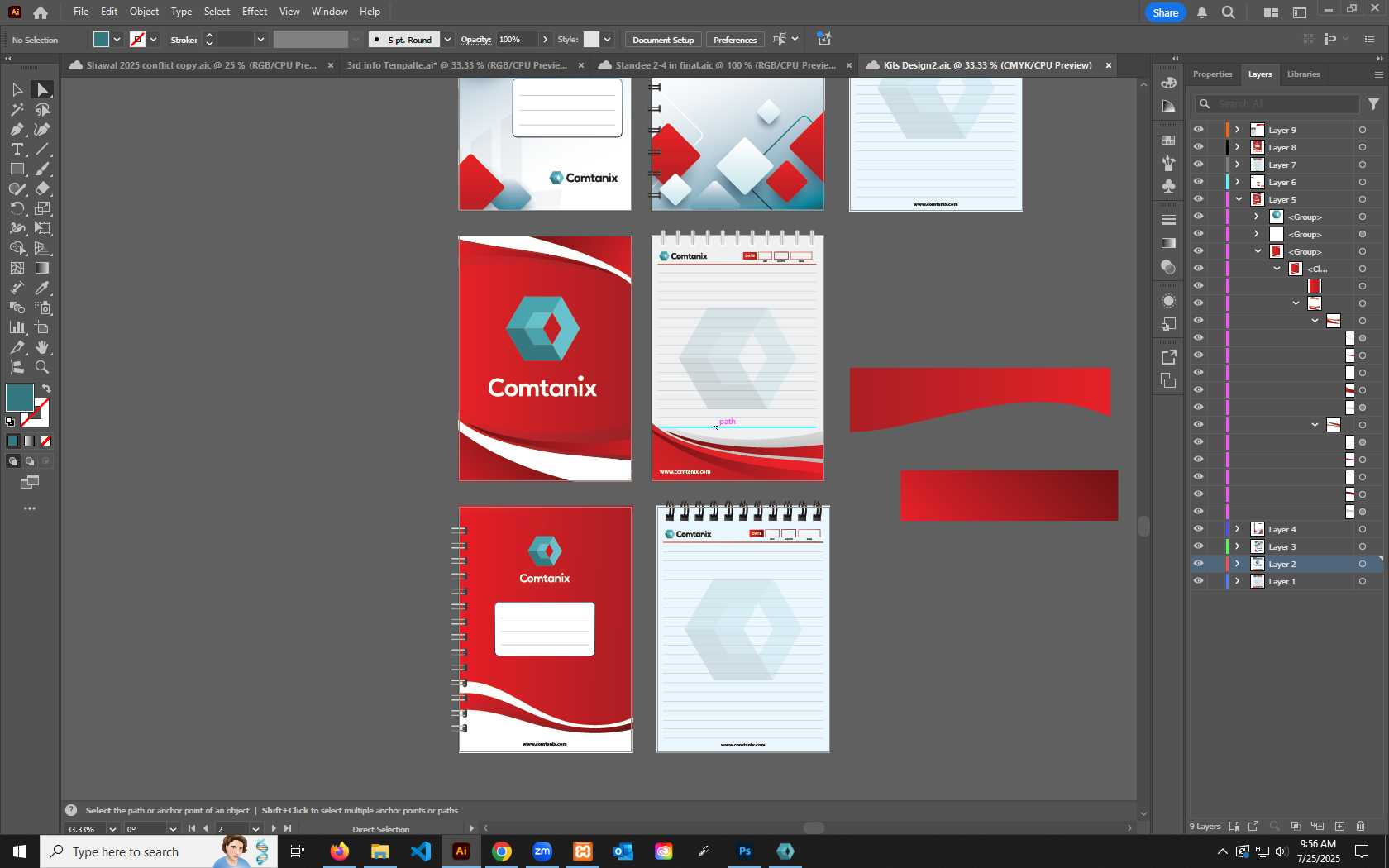The image size is (1389, 868).
Task: Hide Layer 9 with eye icon
Action: (x=1198, y=130)
